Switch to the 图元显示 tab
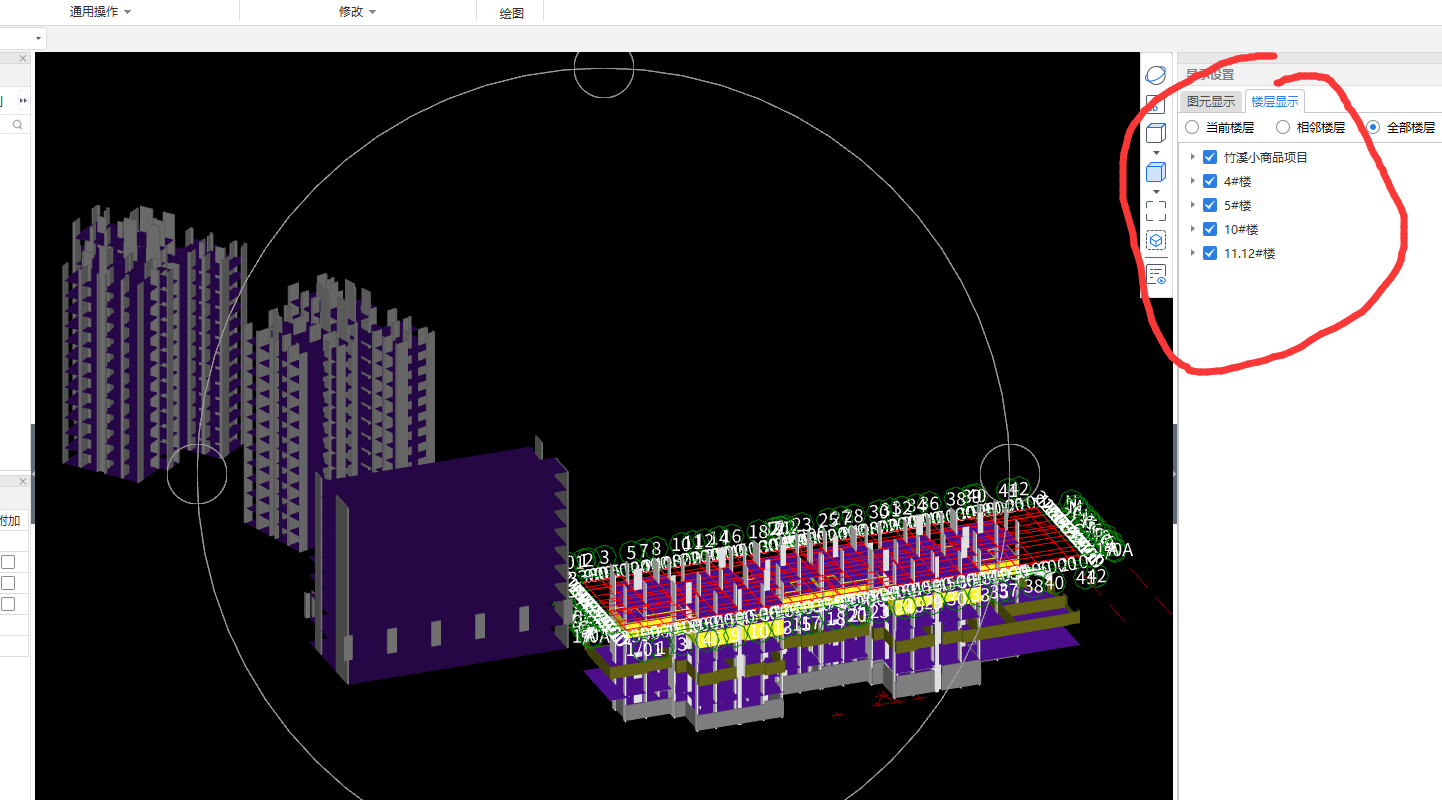1442x800 pixels. coord(1211,102)
